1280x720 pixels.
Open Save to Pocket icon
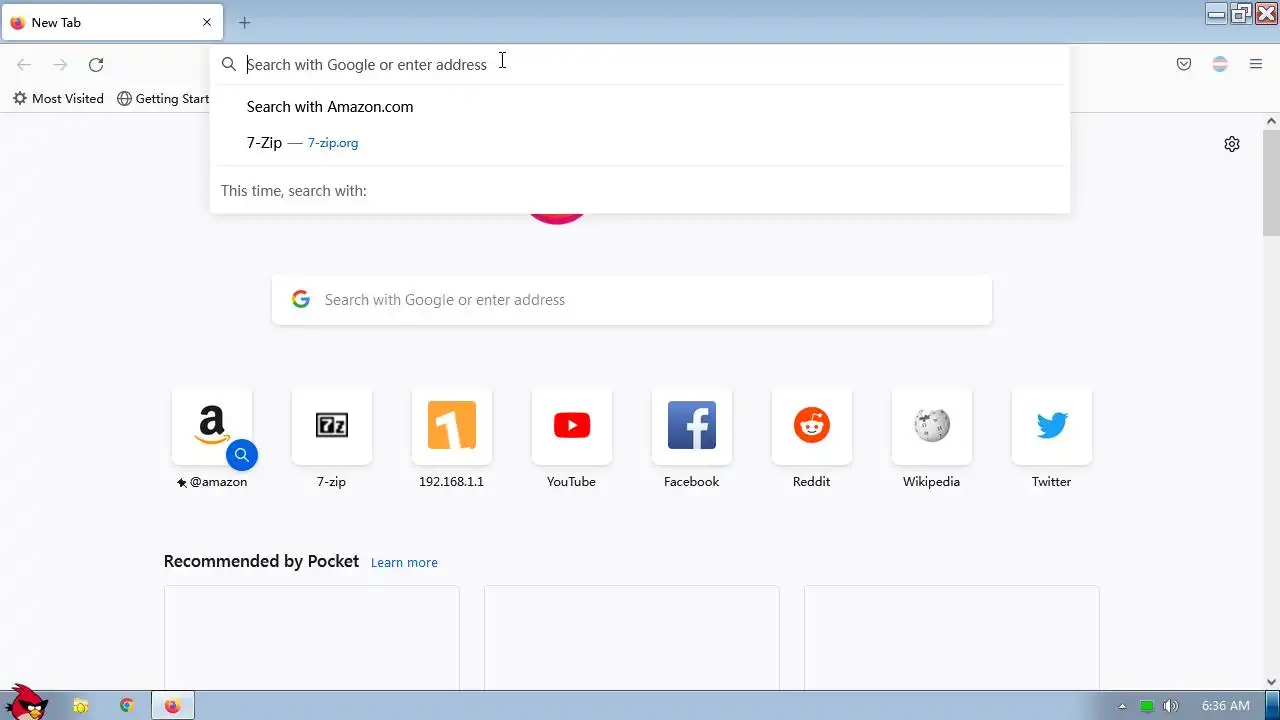(x=1184, y=64)
